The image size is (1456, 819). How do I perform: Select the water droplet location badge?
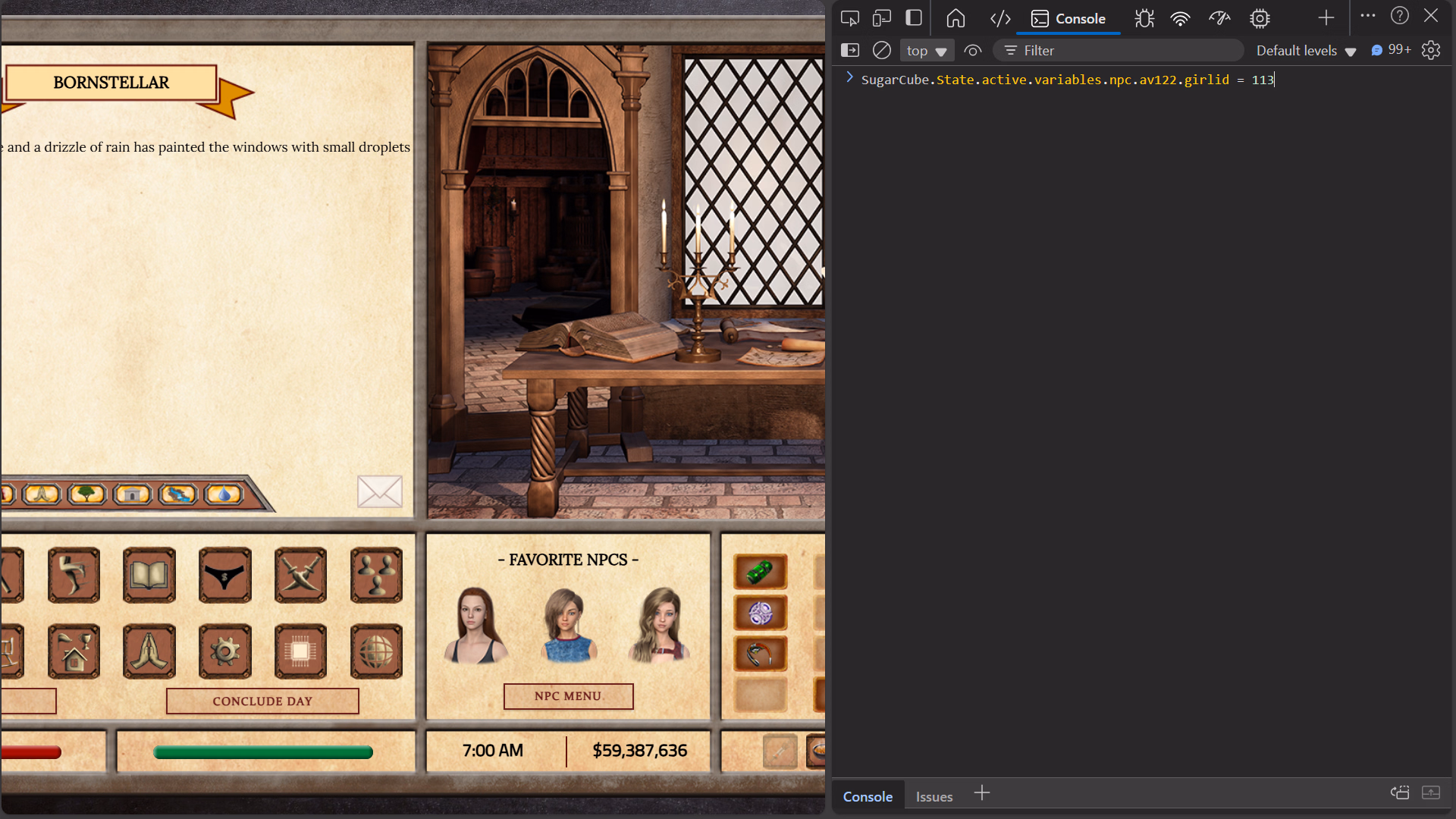[x=223, y=494]
